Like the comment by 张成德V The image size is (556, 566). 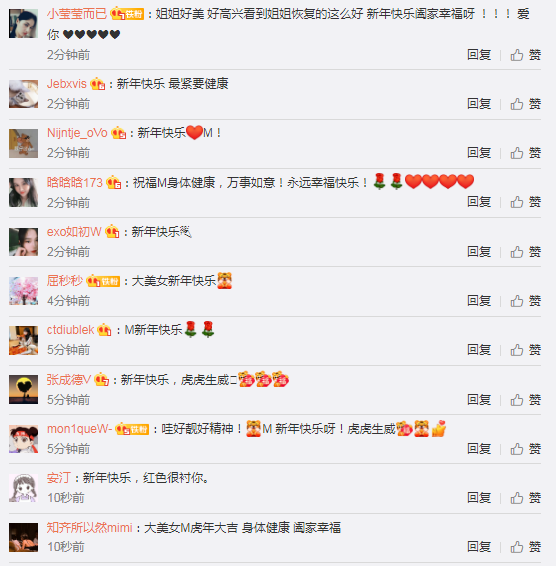(x=525, y=400)
